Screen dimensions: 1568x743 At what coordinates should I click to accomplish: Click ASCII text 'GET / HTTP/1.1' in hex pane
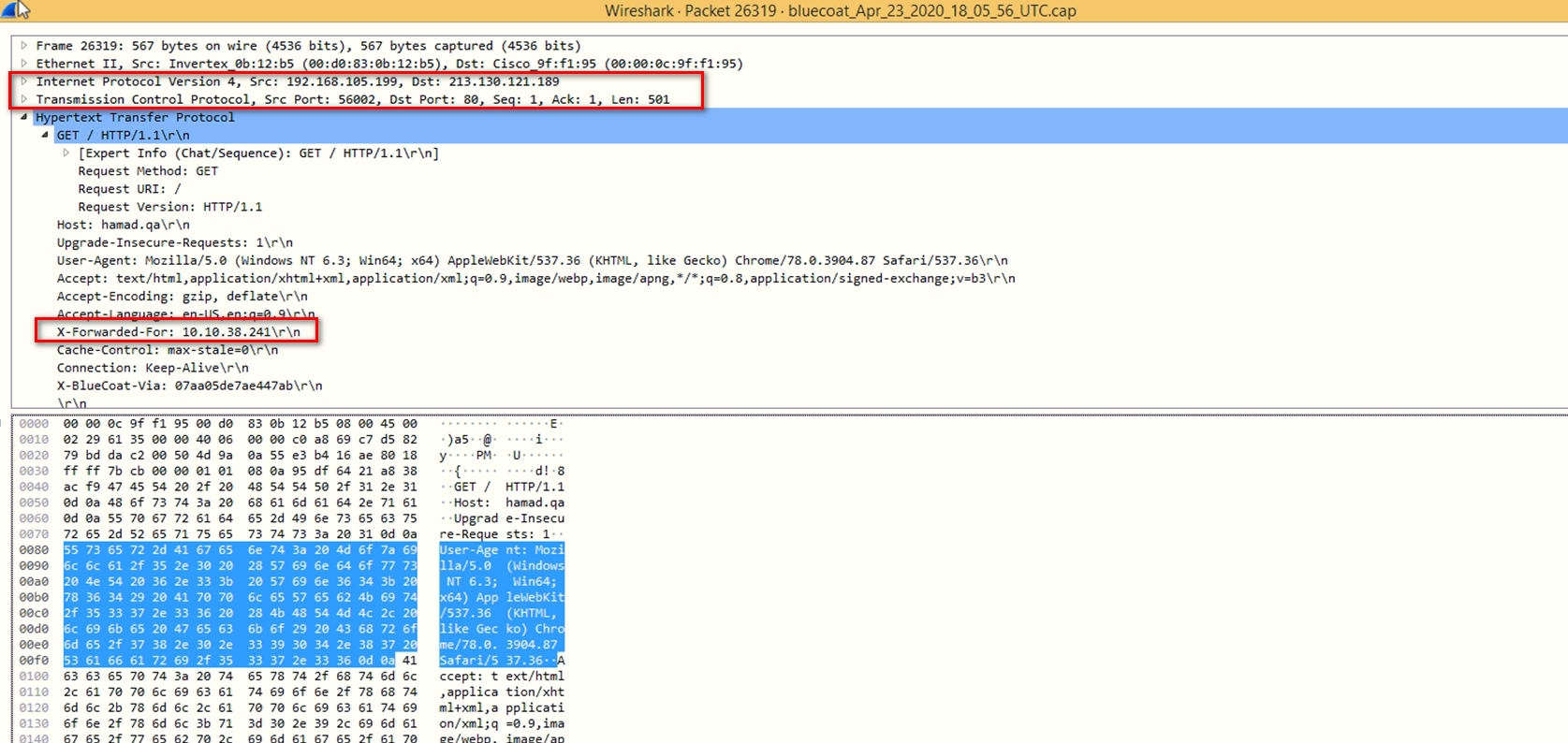[509, 487]
